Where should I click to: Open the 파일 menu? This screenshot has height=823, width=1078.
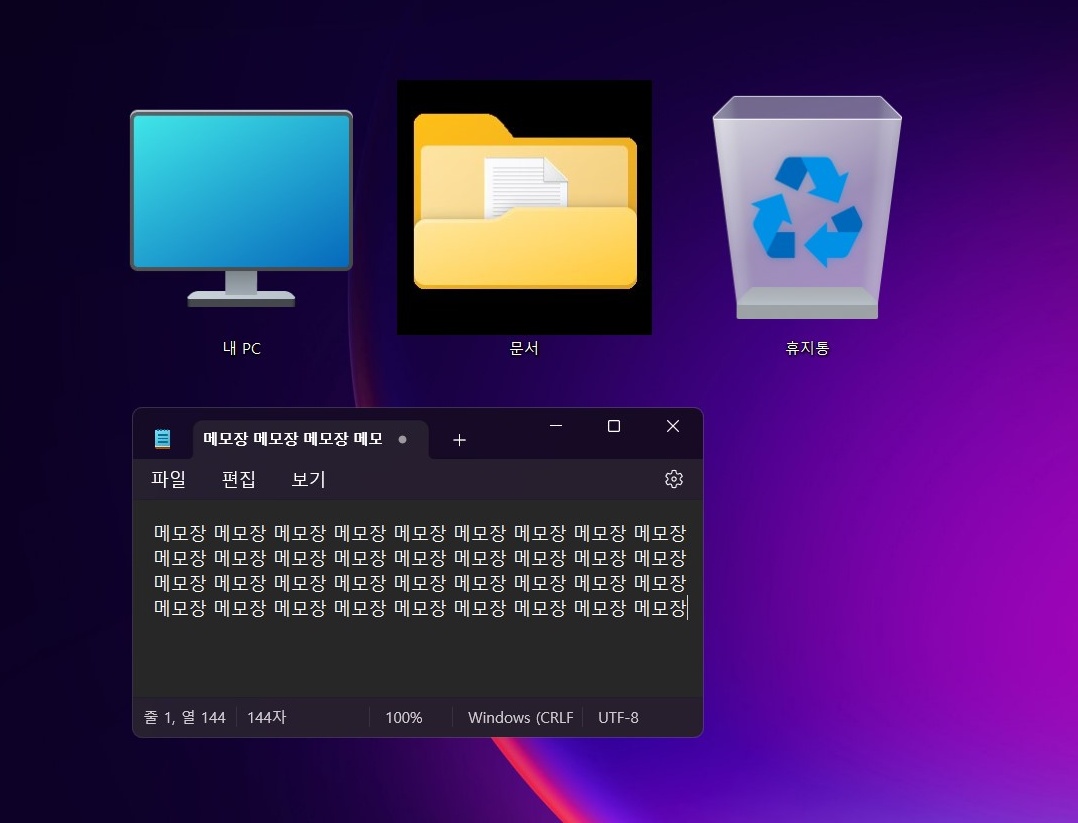168,479
